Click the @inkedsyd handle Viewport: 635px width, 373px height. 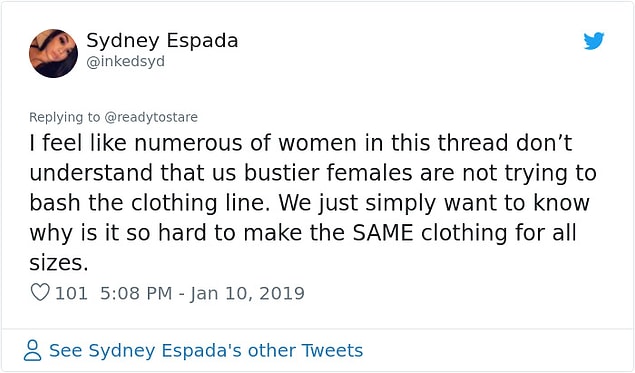click(126, 62)
